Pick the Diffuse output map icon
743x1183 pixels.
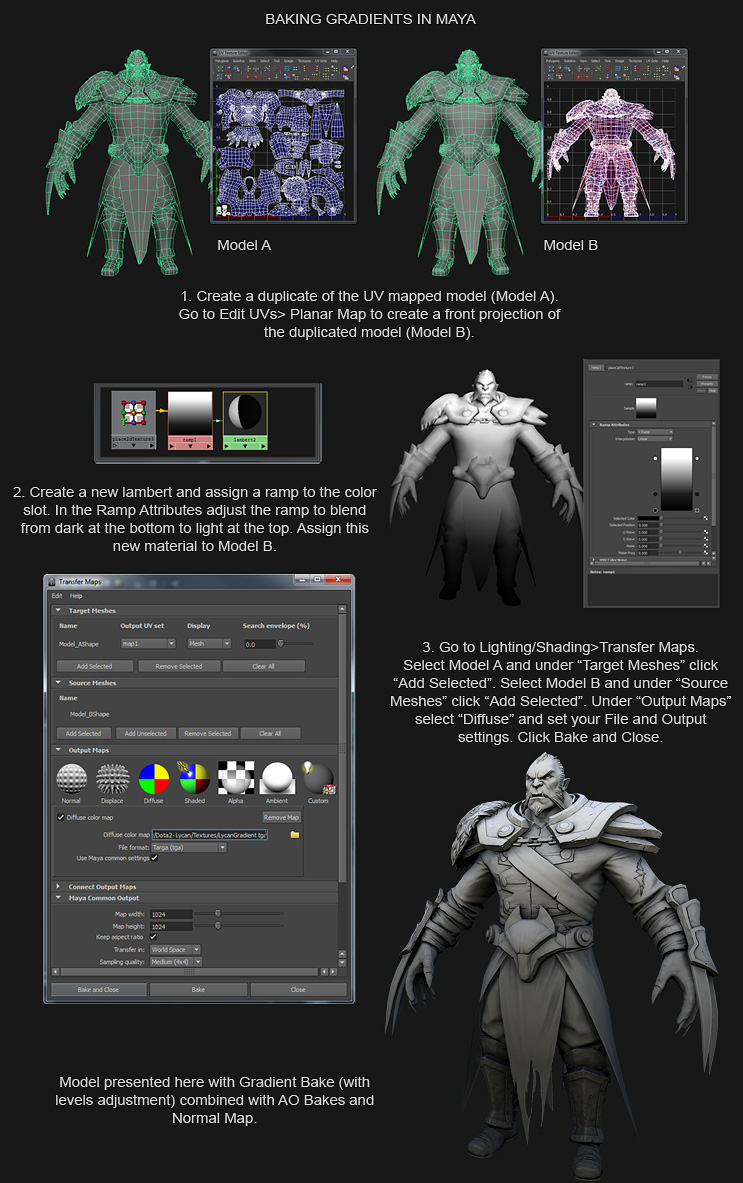(154, 780)
